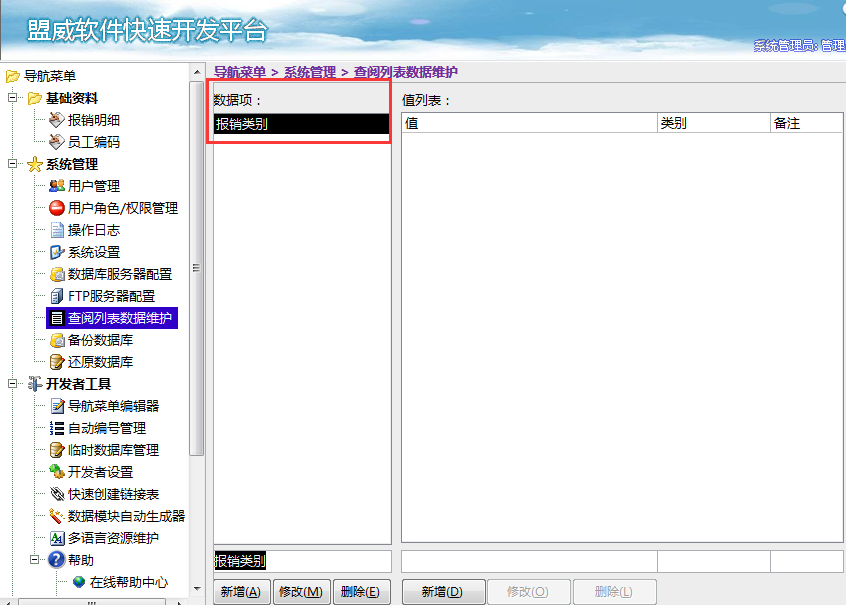Click the 导航菜单编辑器 icon
The width and height of the screenshot is (846, 605).
click(x=57, y=406)
